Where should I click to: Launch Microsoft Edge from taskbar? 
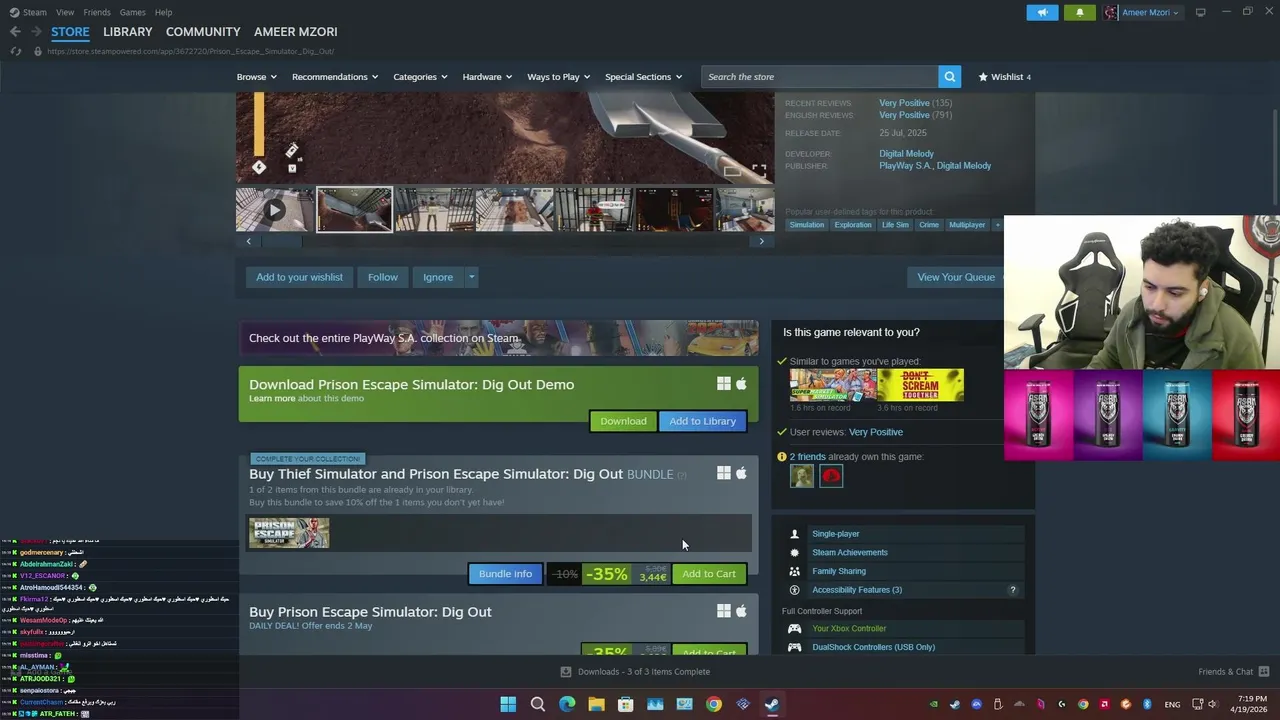pyautogui.click(x=567, y=704)
